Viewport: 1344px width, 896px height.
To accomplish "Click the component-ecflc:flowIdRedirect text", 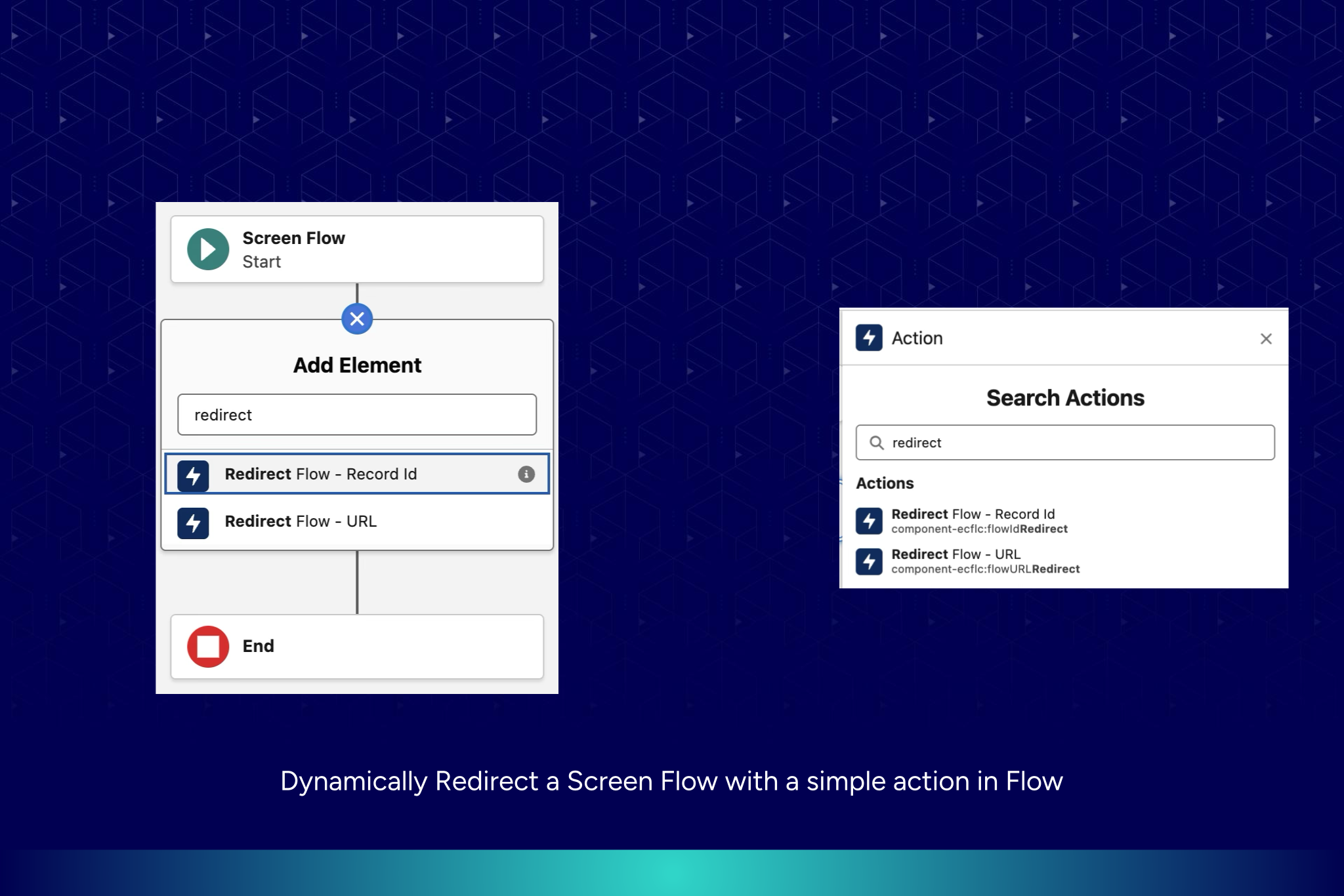I will (979, 529).
